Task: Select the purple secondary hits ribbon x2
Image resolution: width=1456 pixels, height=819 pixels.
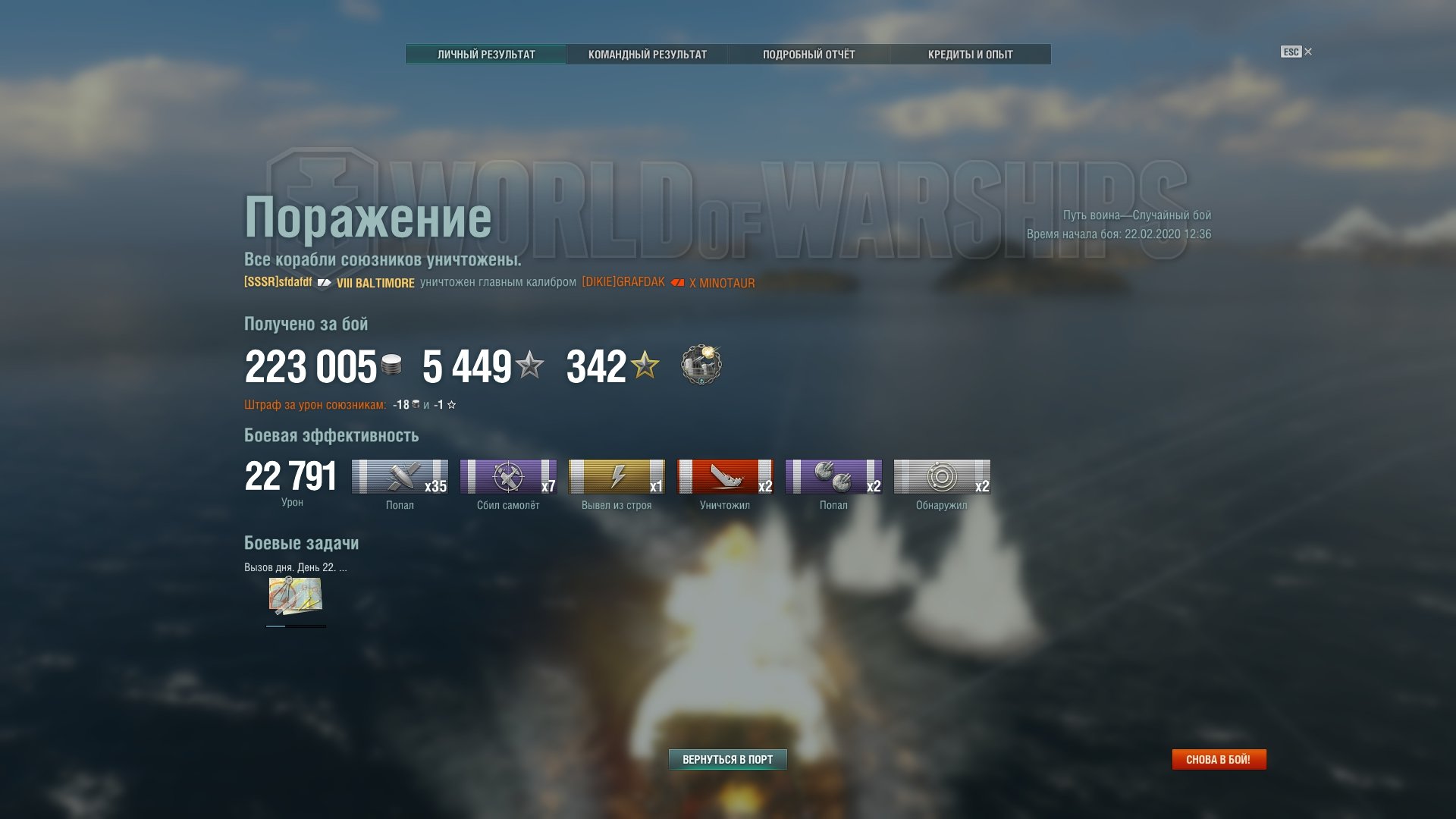Action: pyautogui.click(x=833, y=477)
